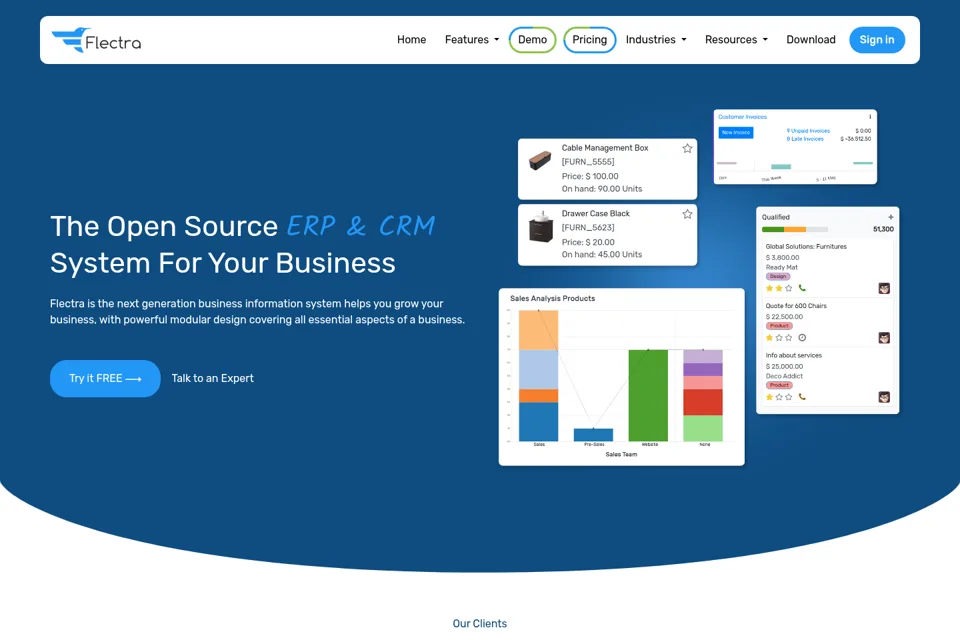Click the Late Invoices link
The width and height of the screenshot is (960, 640).
coord(805,139)
